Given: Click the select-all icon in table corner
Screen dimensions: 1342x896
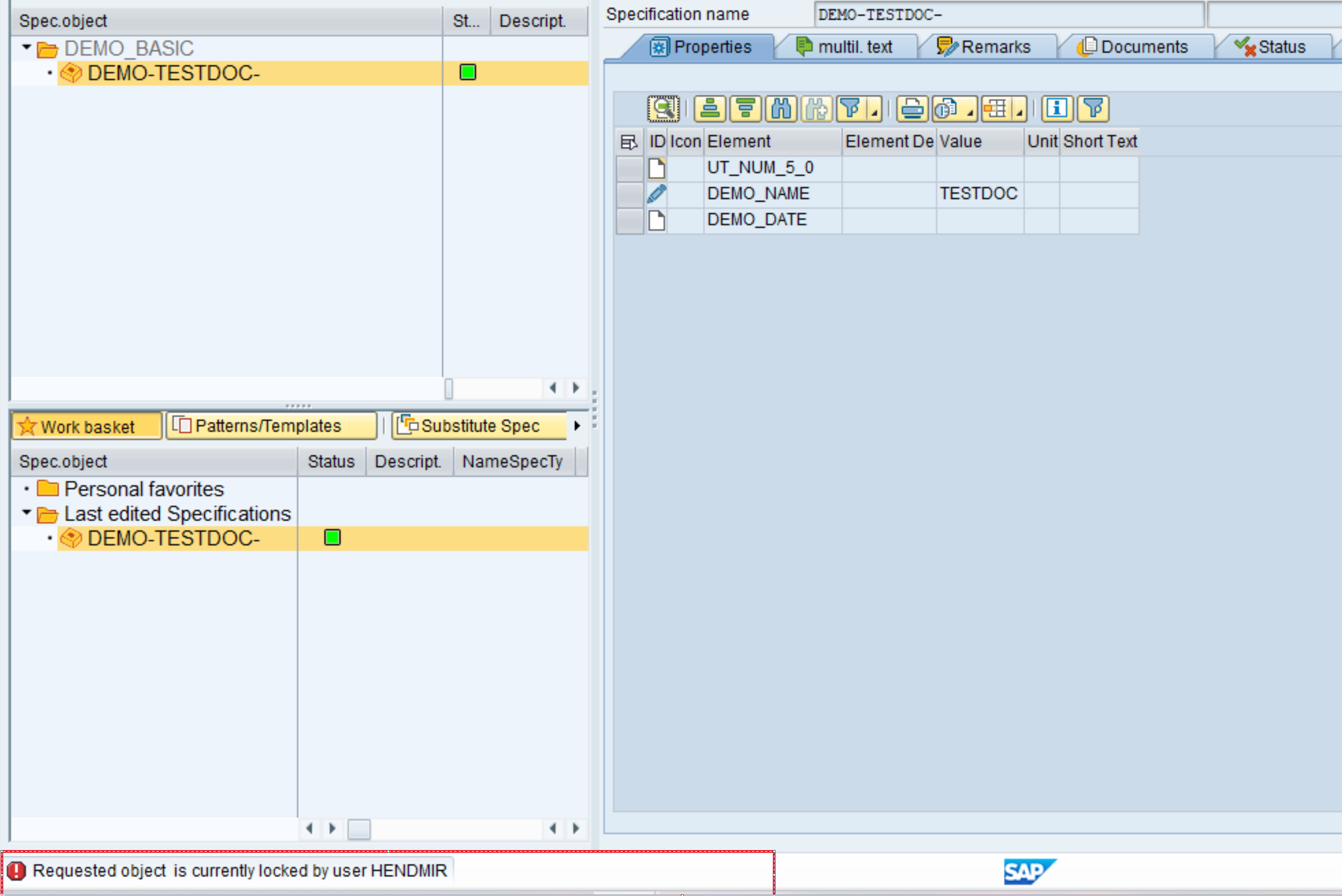Looking at the screenshot, I should 628,142.
